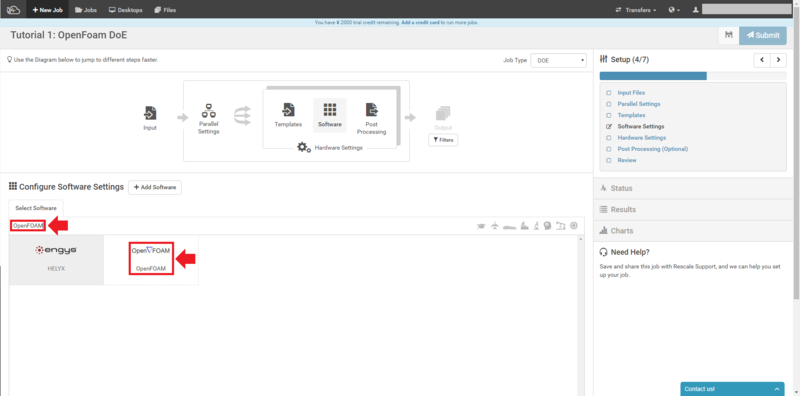Click the Post Processing checkbox
The width and height of the screenshot is (800, 396).
(608, 149)
